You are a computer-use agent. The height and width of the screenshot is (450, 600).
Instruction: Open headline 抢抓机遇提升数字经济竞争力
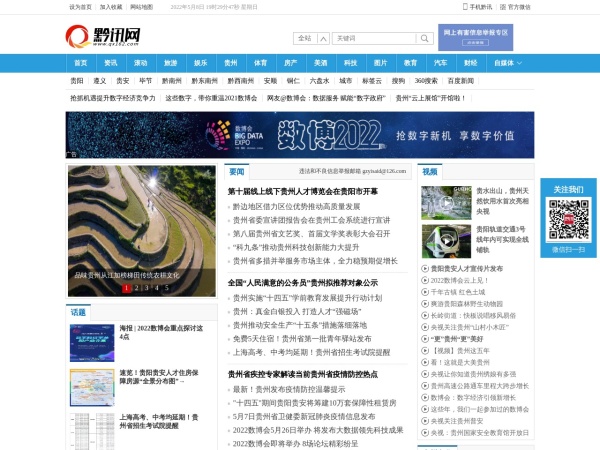[x=112, y=98]
